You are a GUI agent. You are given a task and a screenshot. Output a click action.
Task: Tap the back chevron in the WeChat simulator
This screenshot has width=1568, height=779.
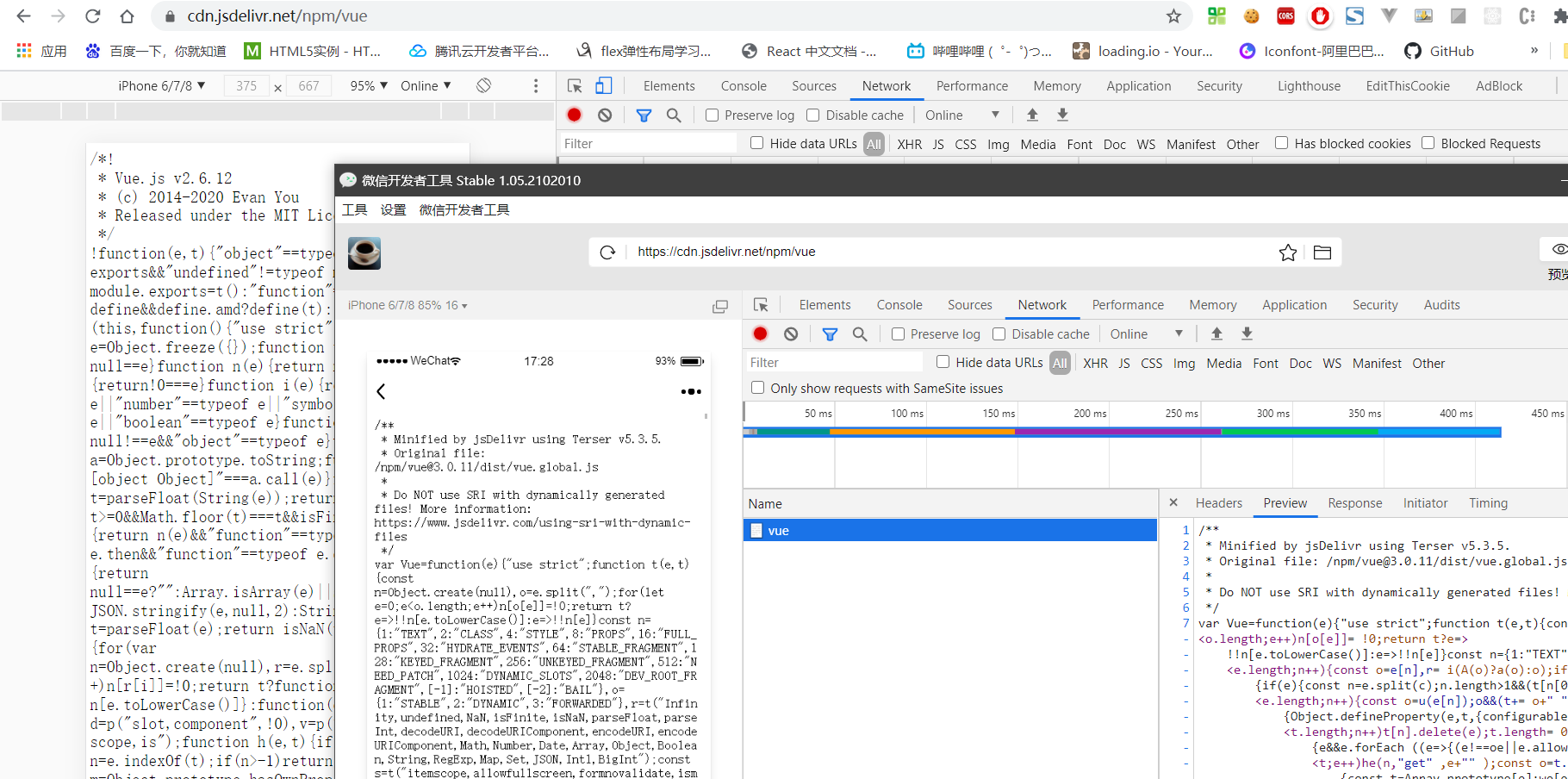381,391
